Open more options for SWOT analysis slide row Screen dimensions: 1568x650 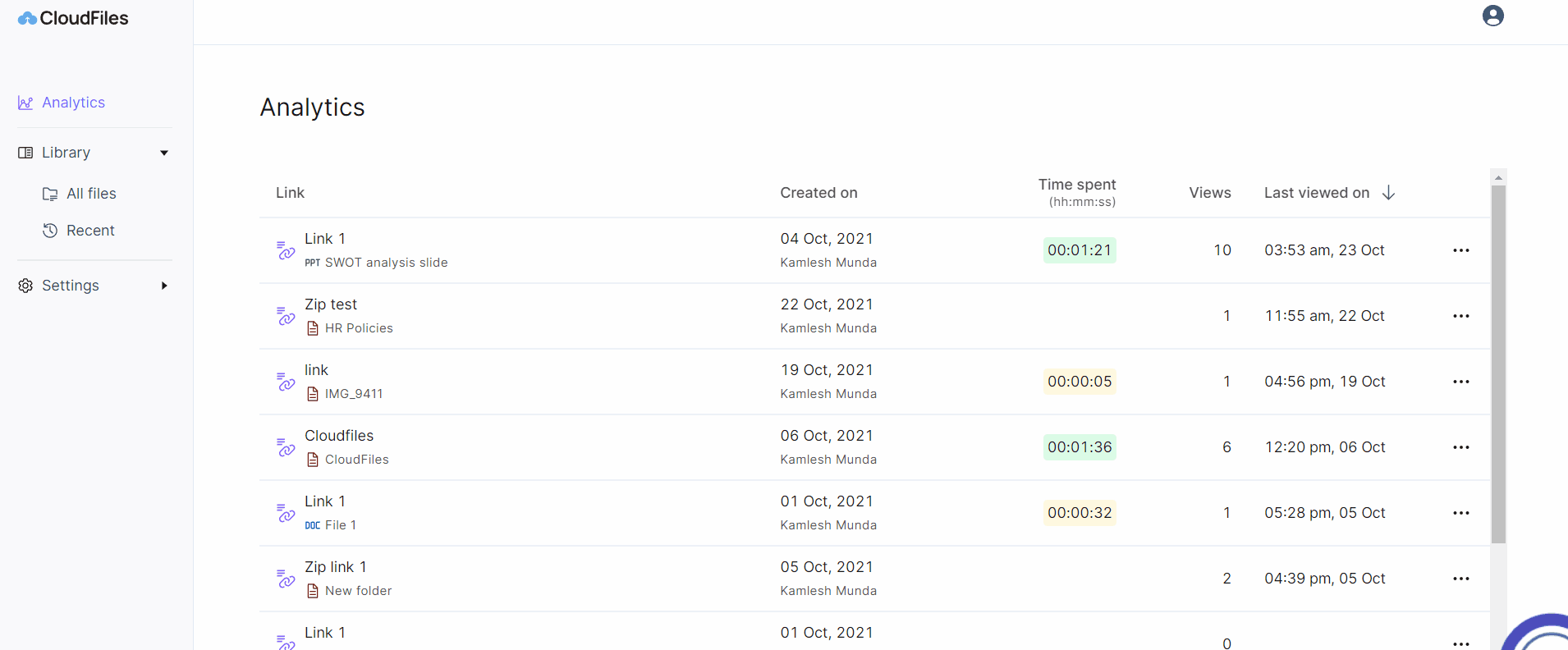[1460, 250]
